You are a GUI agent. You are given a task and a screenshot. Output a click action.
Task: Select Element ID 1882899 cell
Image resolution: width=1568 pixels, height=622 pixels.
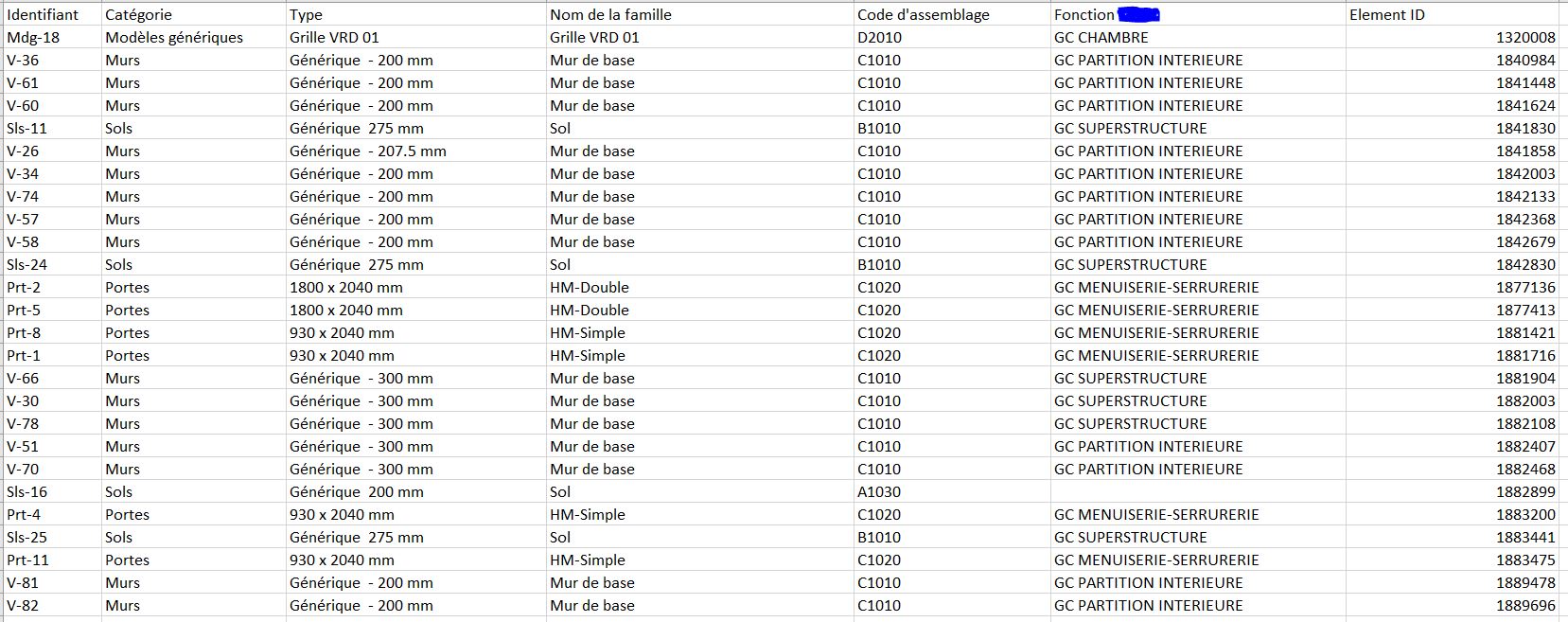[1524, 491]
